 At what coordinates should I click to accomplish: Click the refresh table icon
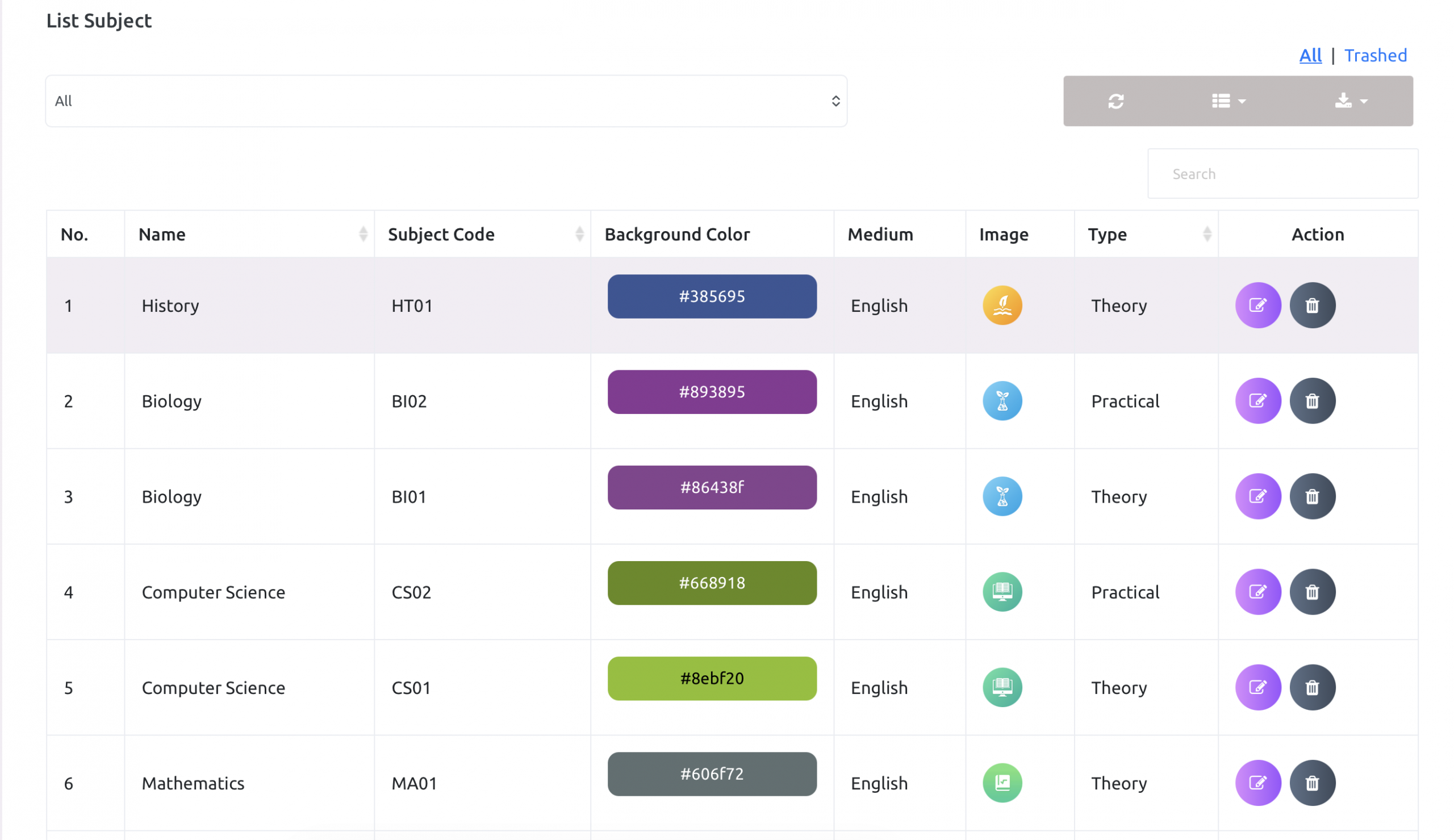pyautogui.click(x=1115, y=101)
